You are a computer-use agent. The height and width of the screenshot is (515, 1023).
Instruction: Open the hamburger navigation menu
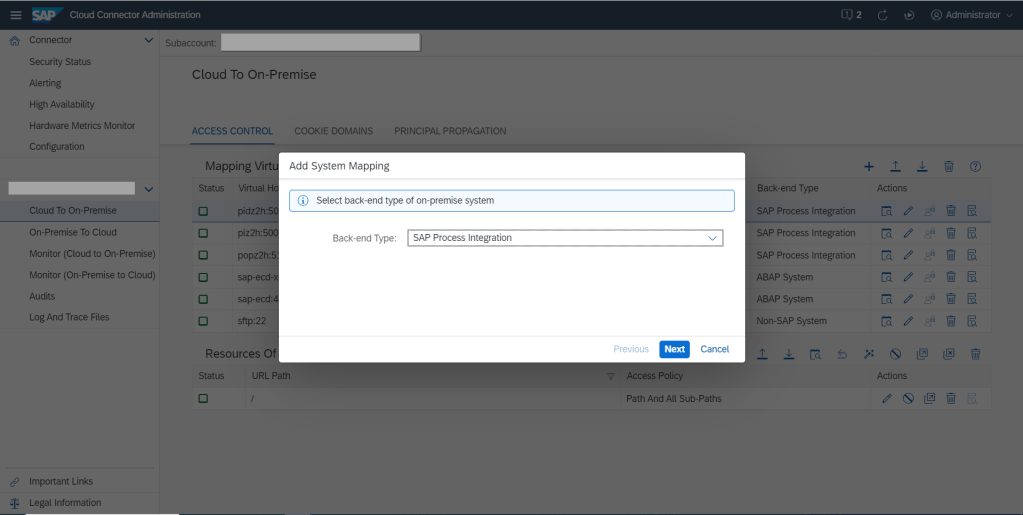[x=14, y=14]
